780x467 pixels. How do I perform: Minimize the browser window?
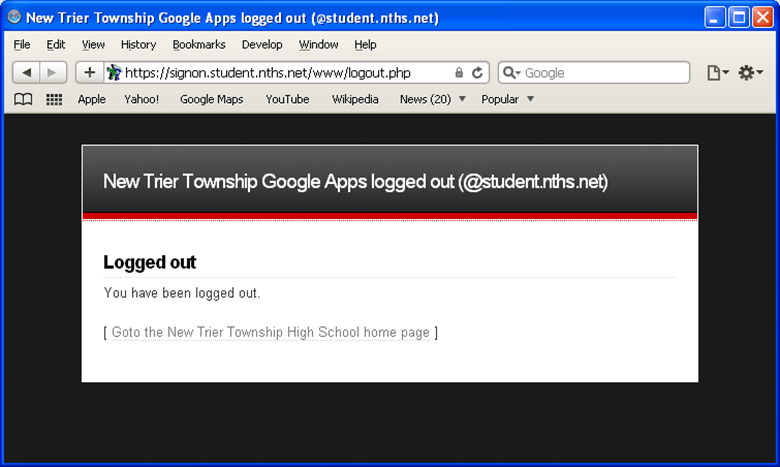point(715,17)
